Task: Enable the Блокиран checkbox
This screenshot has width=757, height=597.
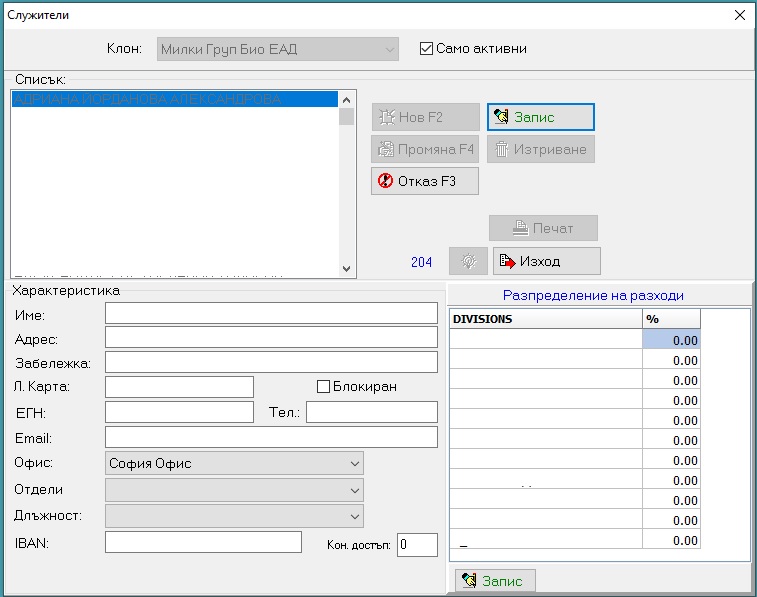Action: (323, 387)
